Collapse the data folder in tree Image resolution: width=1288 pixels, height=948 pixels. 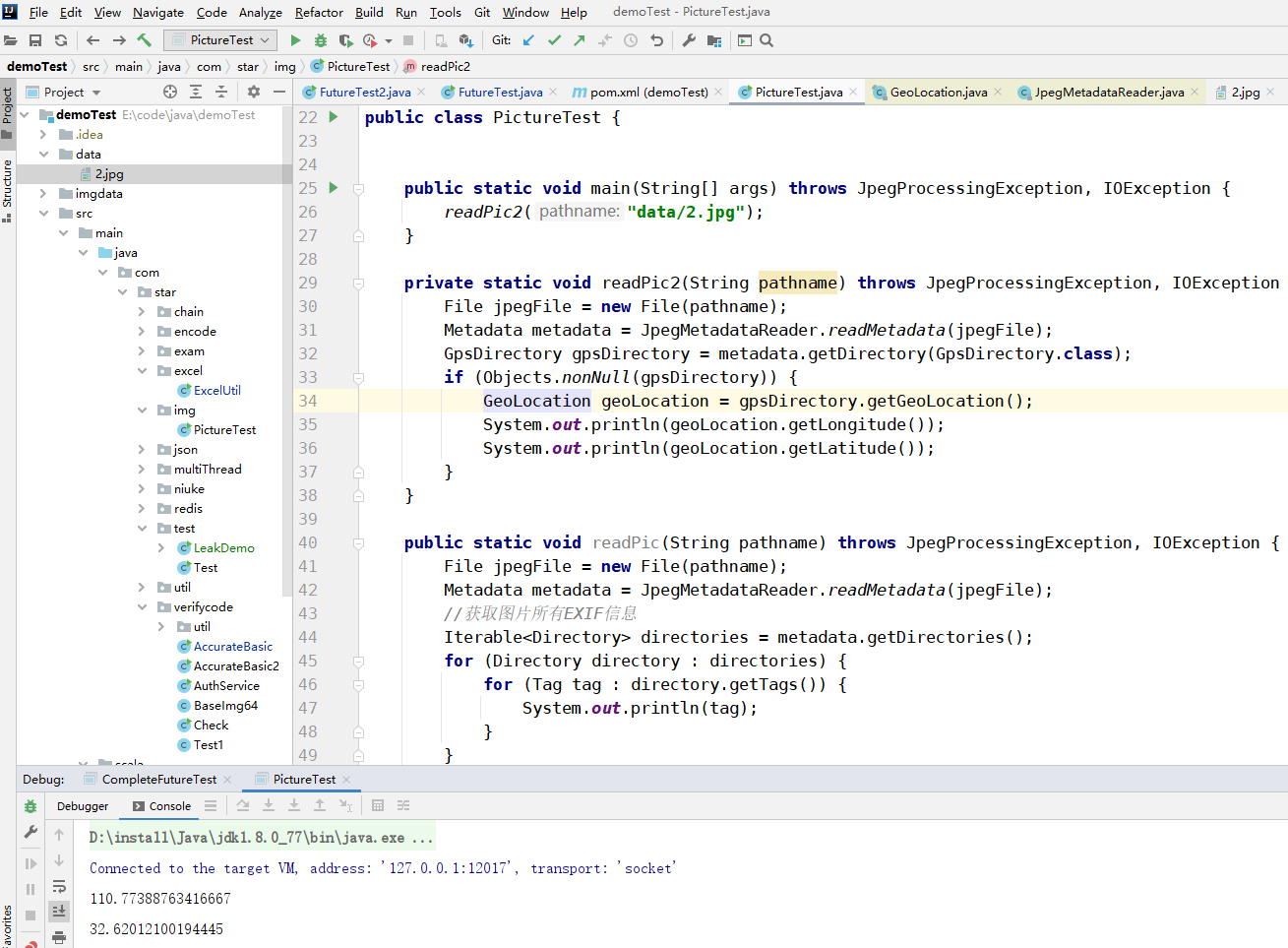(x=44, y=155)
